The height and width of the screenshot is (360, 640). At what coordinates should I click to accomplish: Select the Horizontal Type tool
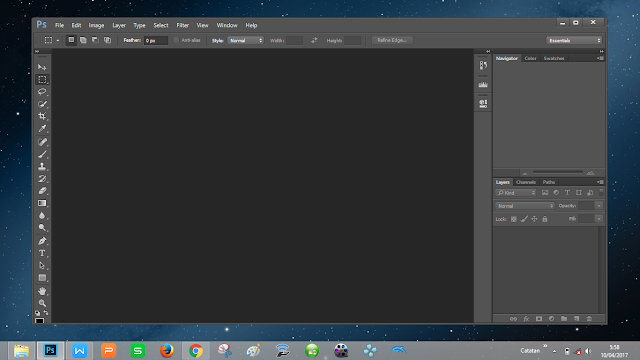(x=42, y=253)
